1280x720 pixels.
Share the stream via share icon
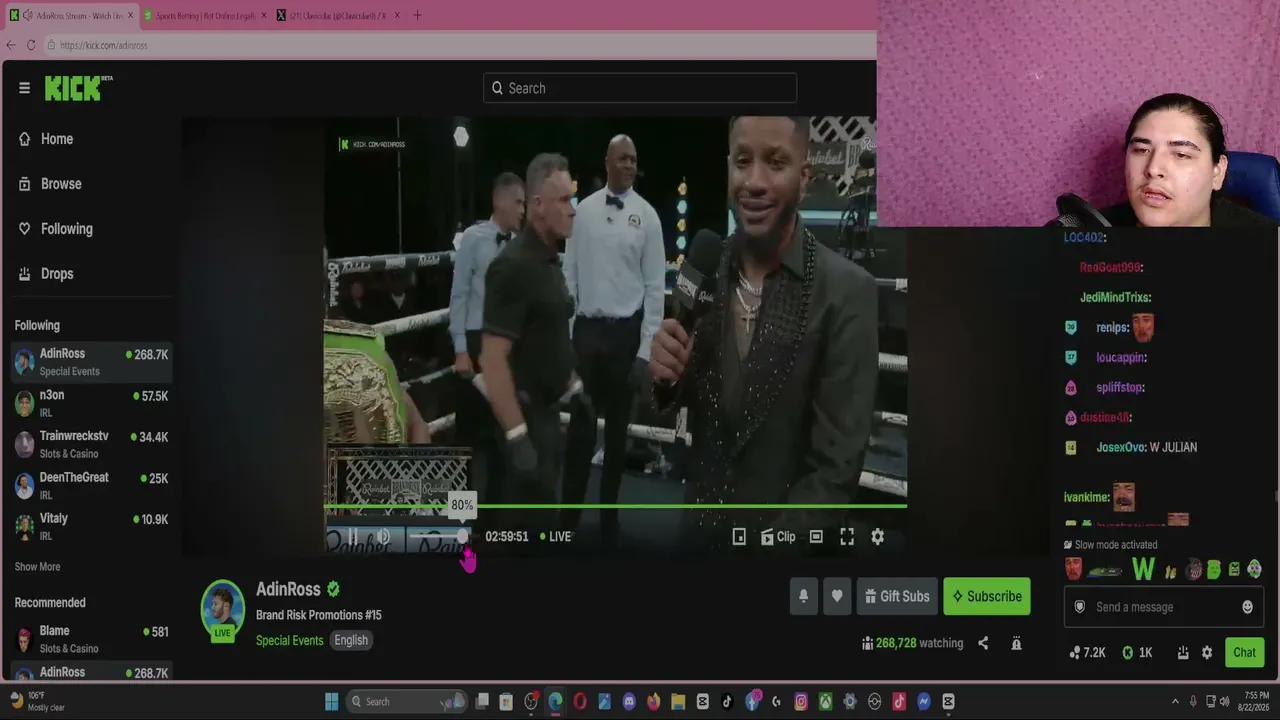[983, 643]
